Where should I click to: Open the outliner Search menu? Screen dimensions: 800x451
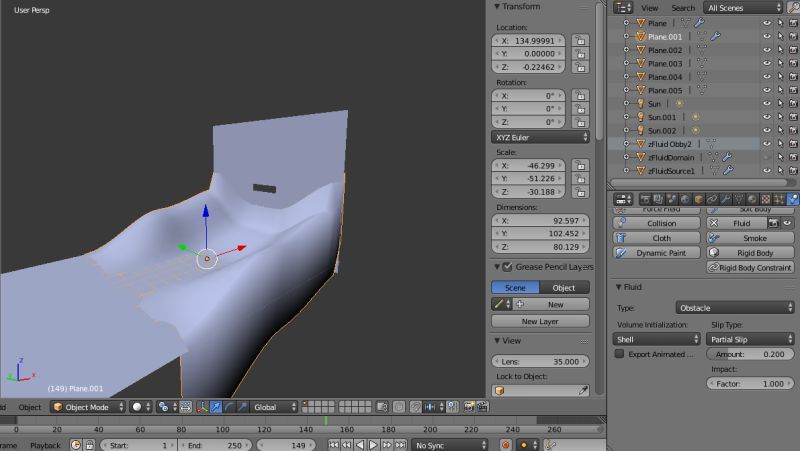point(683,8)
